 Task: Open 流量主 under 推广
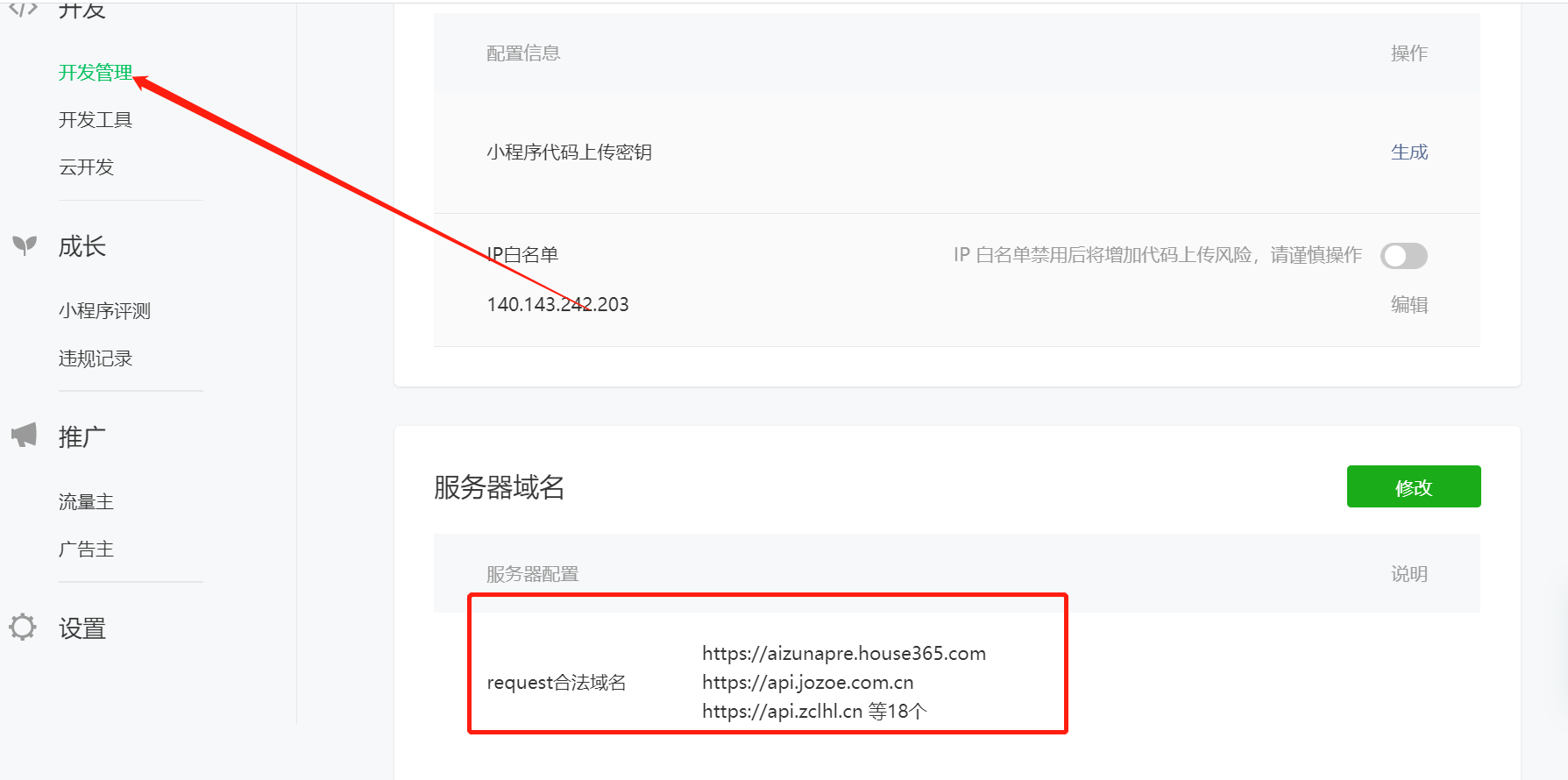(86, 502)
